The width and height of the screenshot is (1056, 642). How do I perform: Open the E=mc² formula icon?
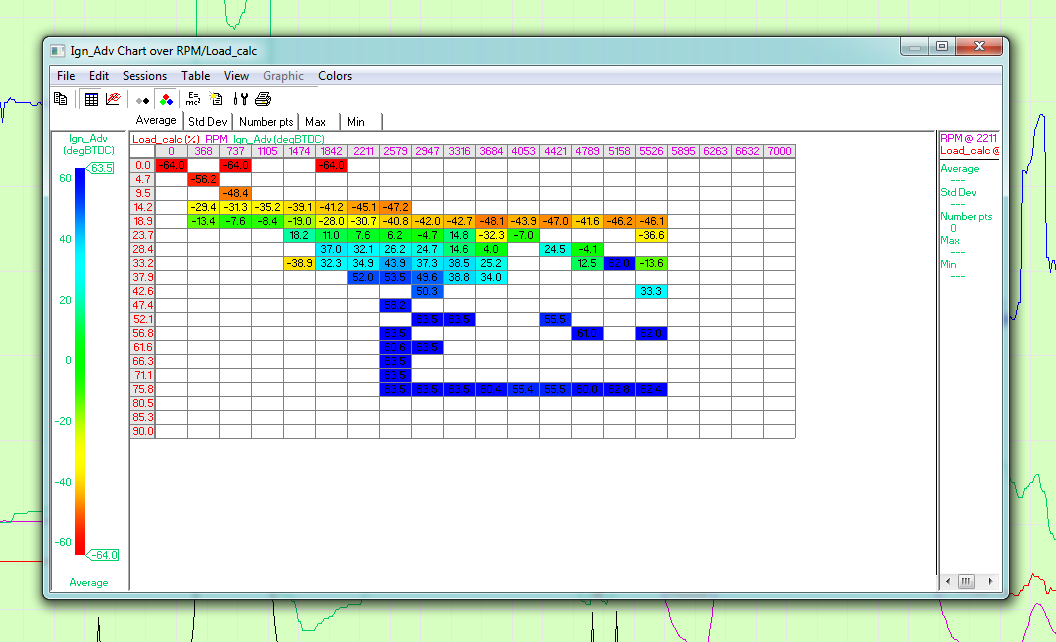coord(193,99)
